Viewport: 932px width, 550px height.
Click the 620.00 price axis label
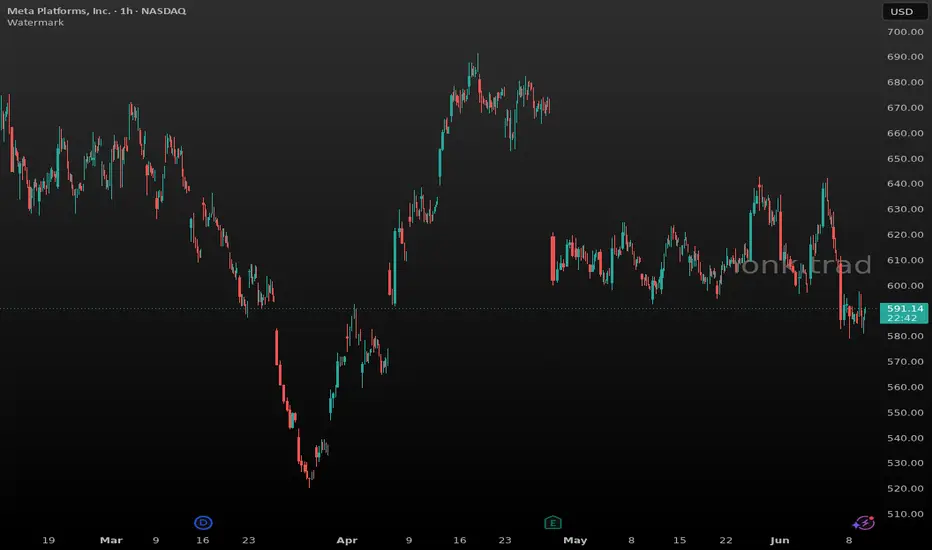(905, 235)
